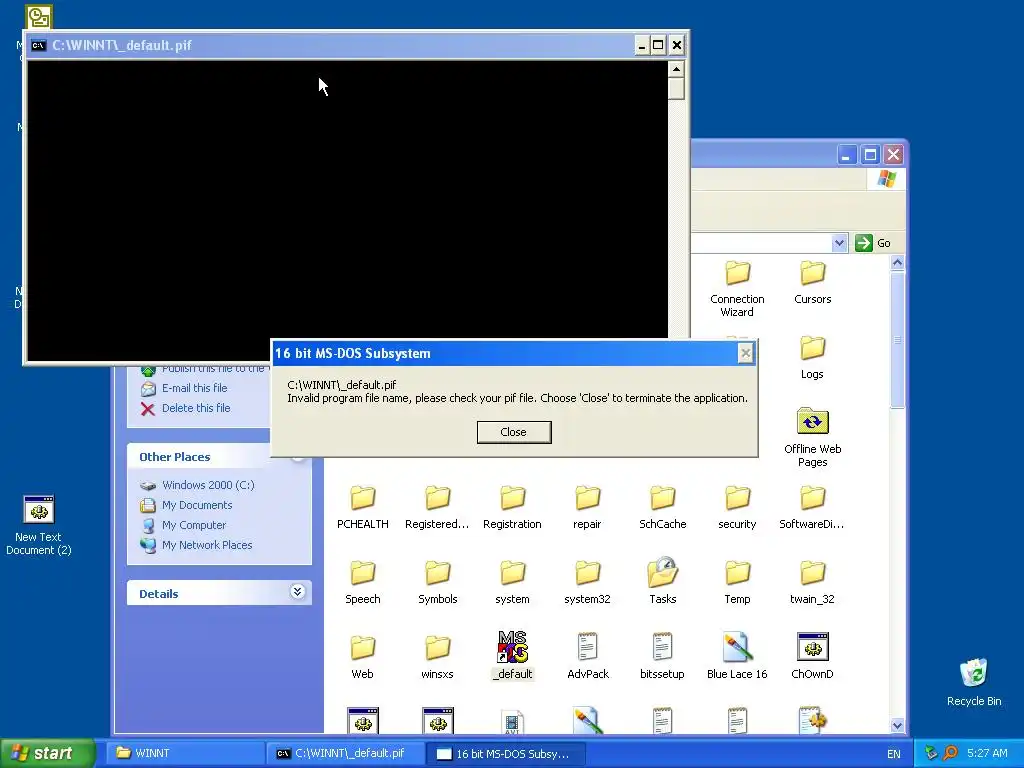Expand the Details panel

[x=297, y=592]
